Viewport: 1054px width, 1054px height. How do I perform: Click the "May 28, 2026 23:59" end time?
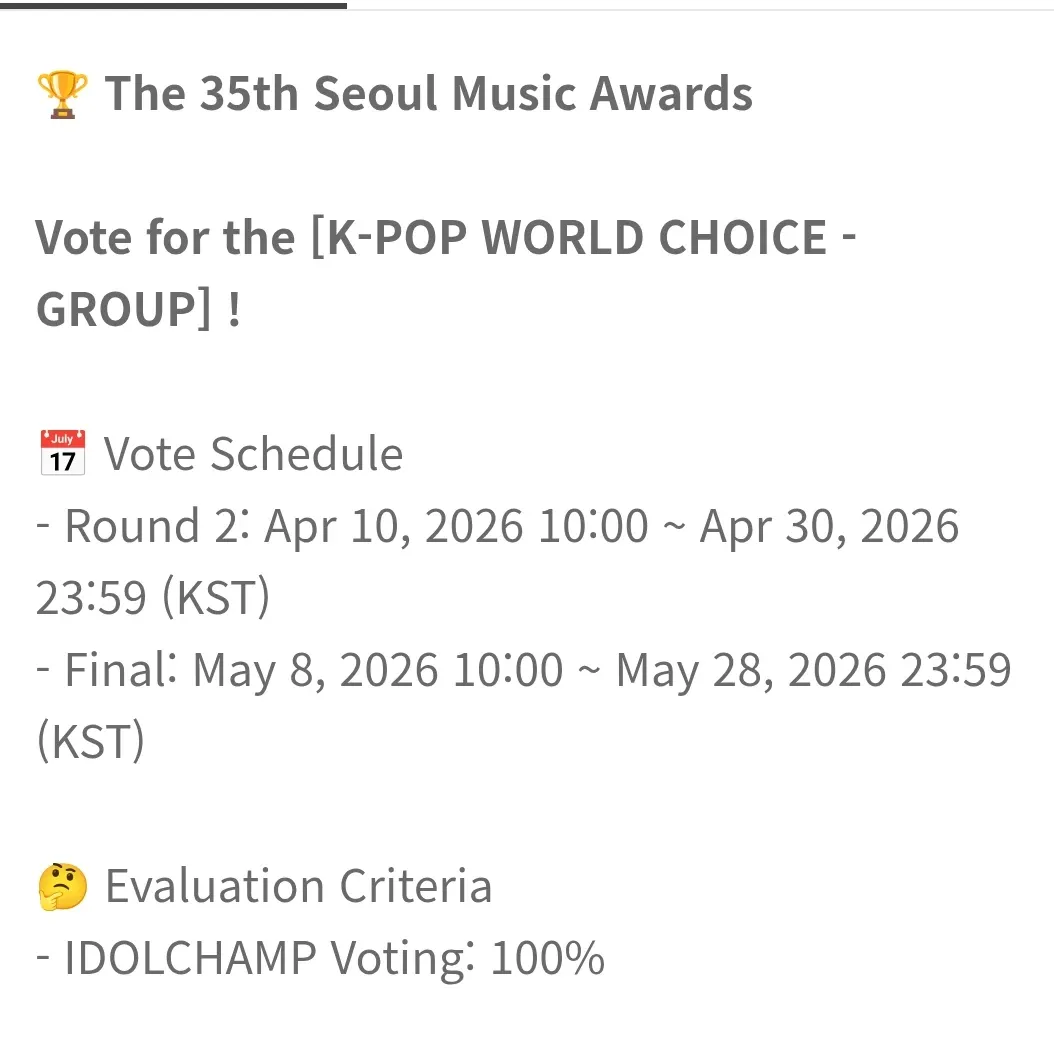[x=813, y=670]
